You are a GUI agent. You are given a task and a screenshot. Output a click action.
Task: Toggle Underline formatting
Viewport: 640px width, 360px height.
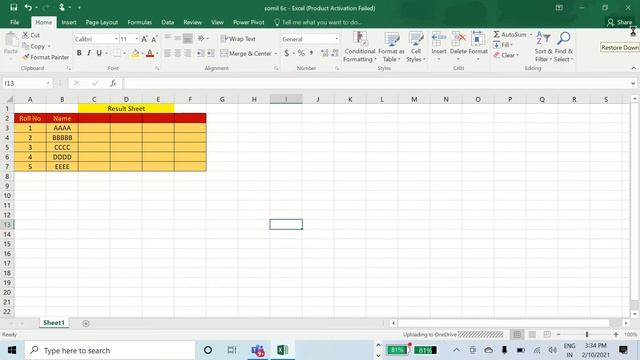(99, 53)
